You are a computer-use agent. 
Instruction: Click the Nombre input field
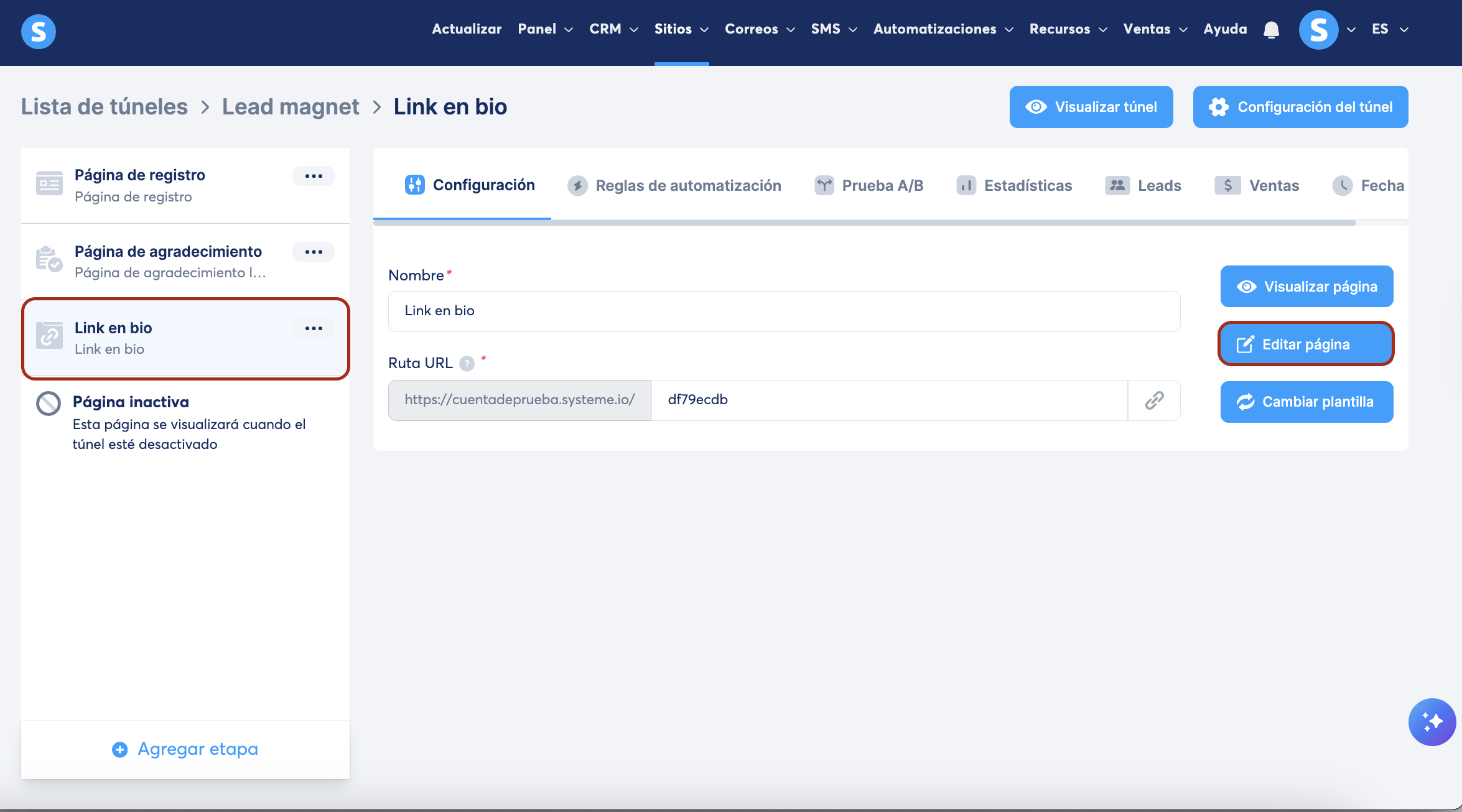tap(784, 311)
